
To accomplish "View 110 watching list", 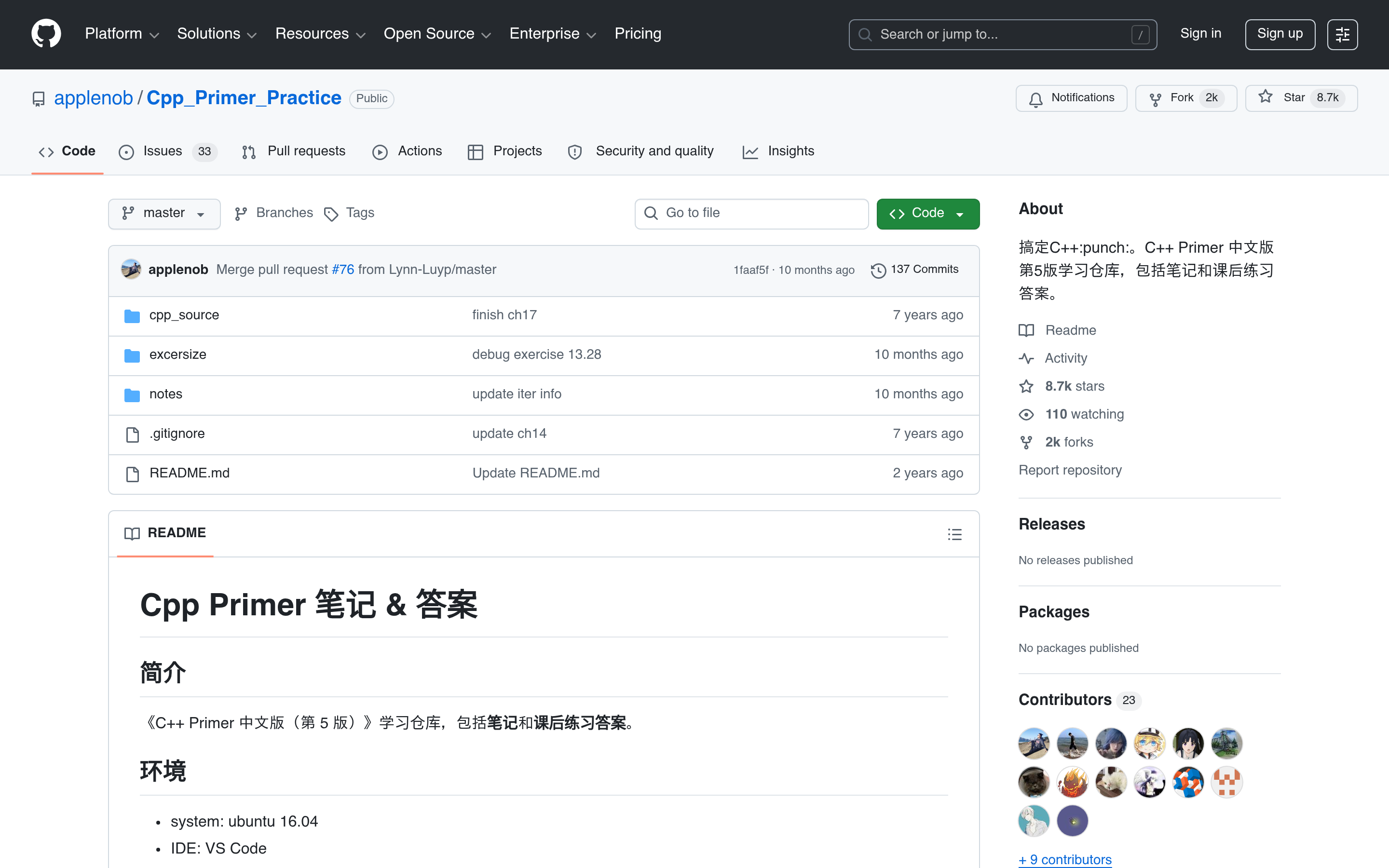I will click(1071, 415).
